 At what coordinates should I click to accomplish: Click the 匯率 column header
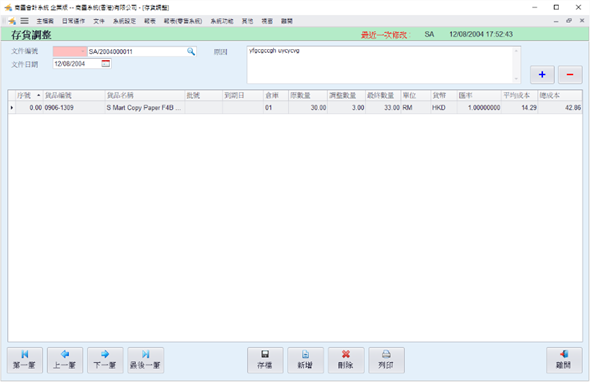click(479, 96)
